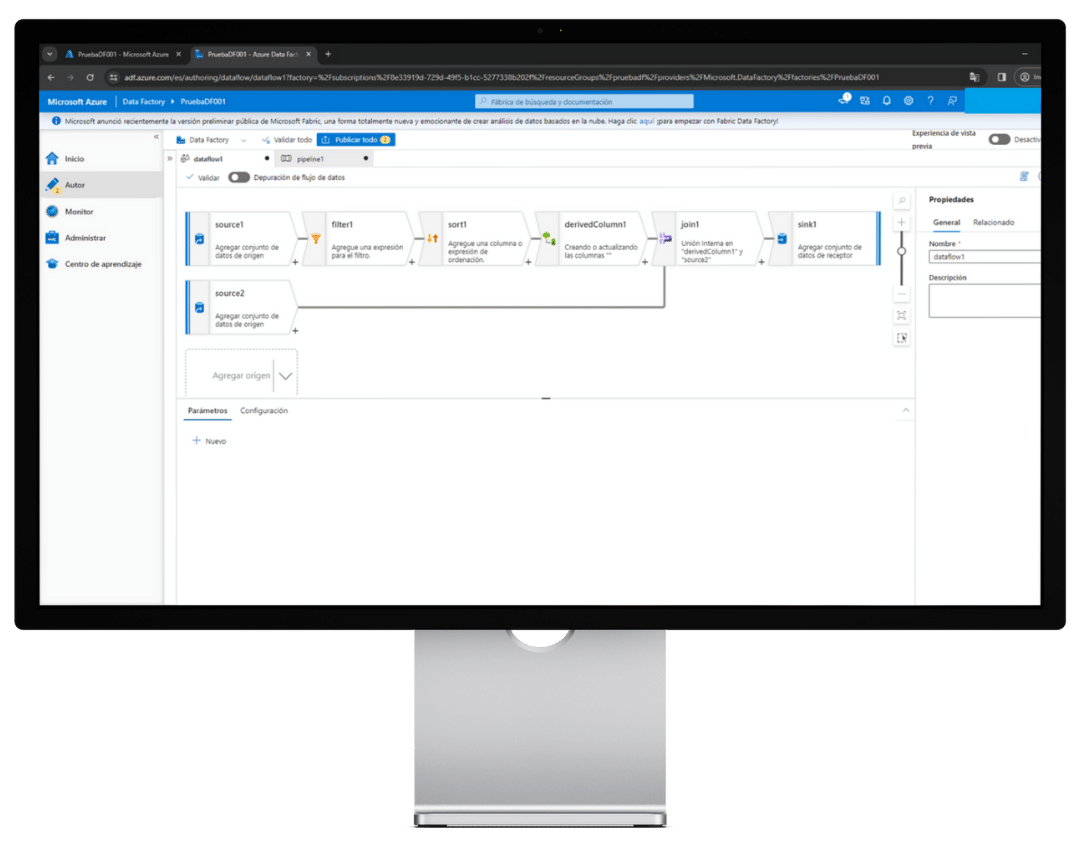The width and height of the screenshot is (1080, 853).
Task: Click the browser address bar URL
Action: (x=501, y=77)
